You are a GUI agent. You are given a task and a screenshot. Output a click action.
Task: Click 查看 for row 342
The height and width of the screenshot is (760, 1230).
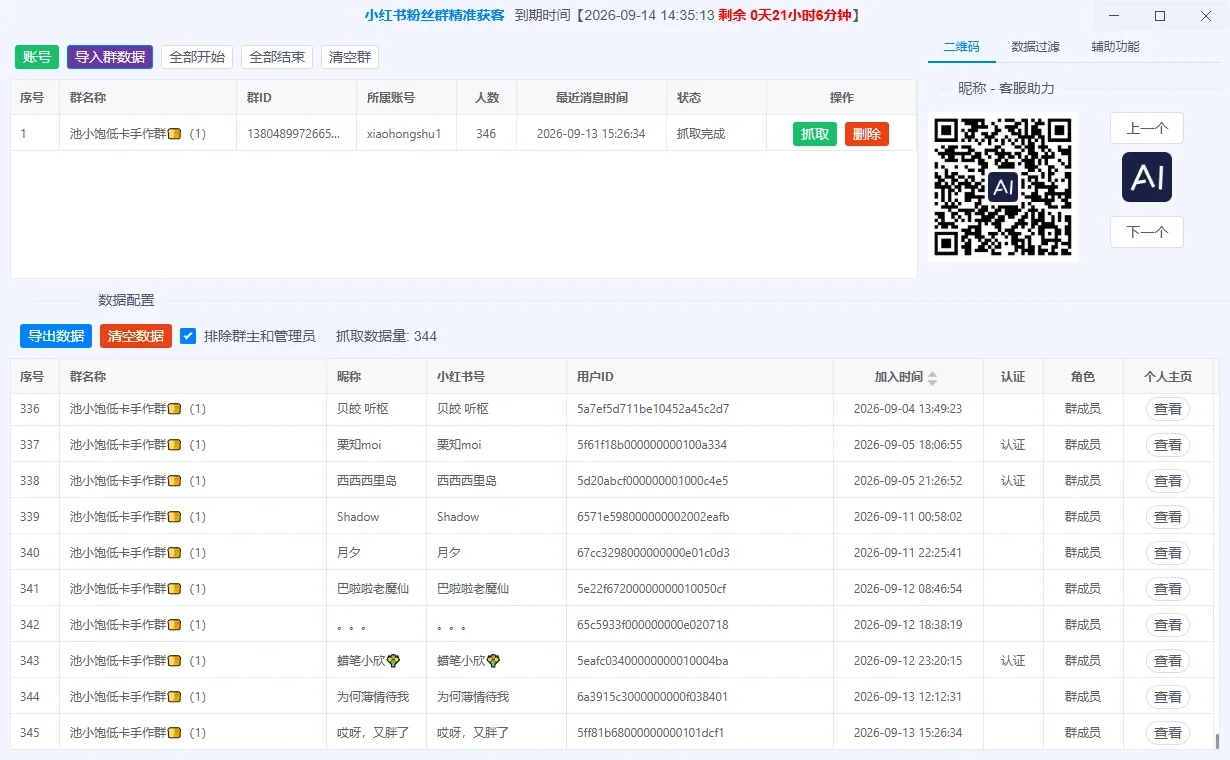[1168, 625]
